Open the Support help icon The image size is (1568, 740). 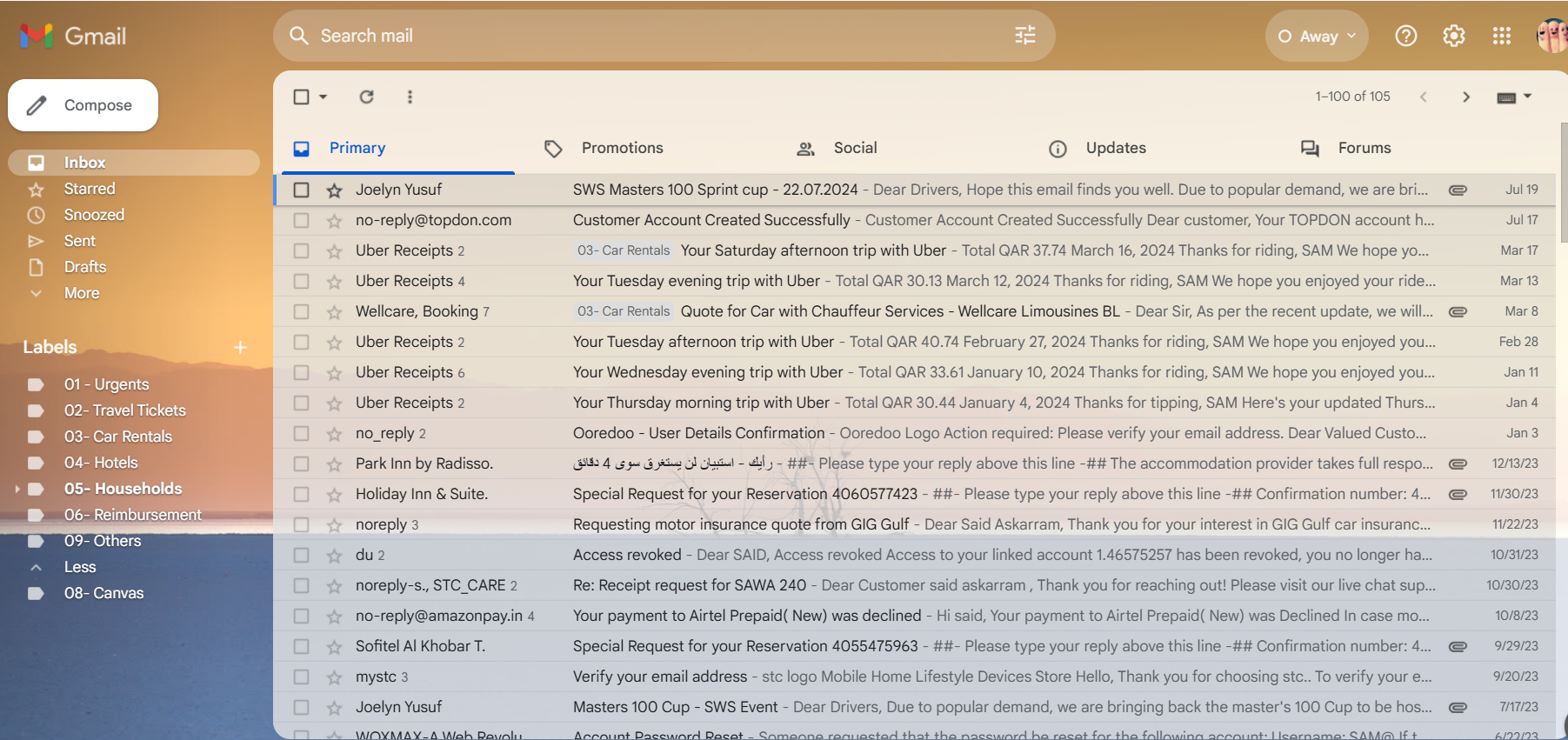point(1406,36)
